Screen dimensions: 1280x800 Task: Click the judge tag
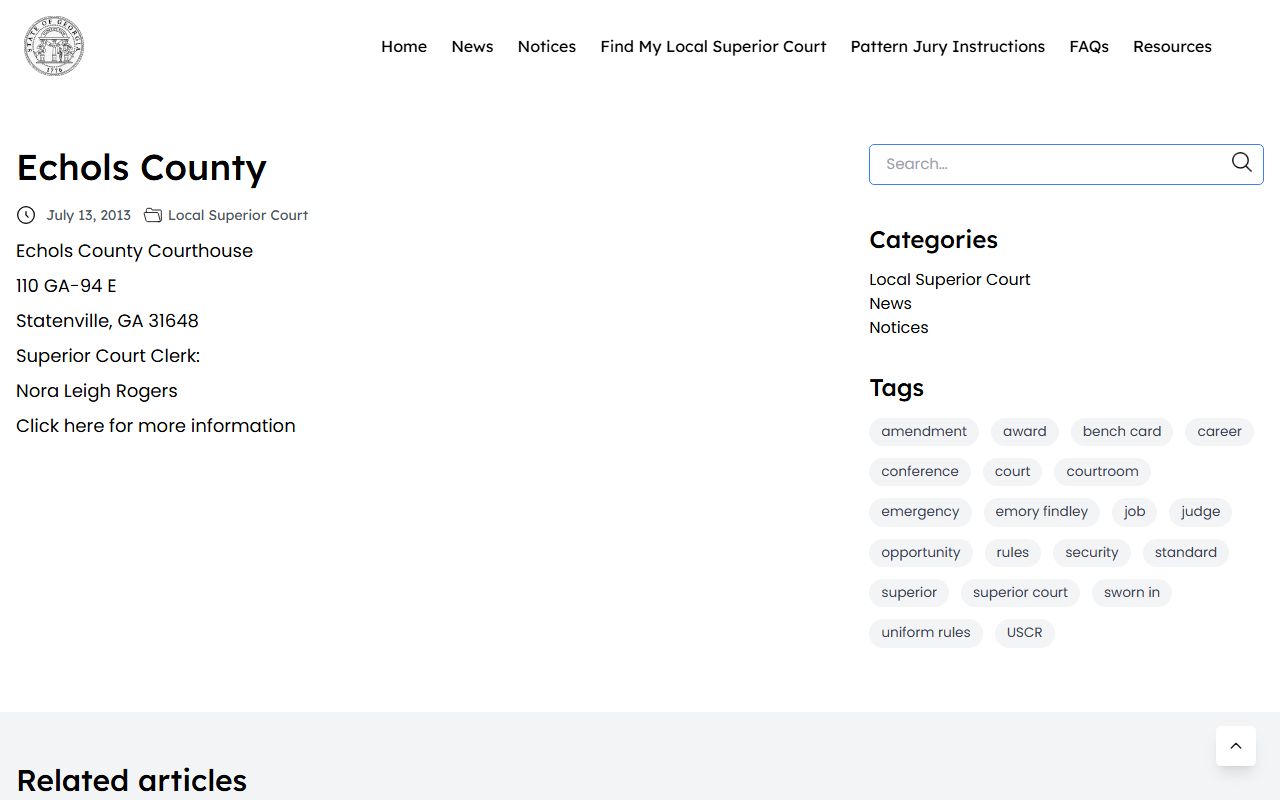point(1201,512)
